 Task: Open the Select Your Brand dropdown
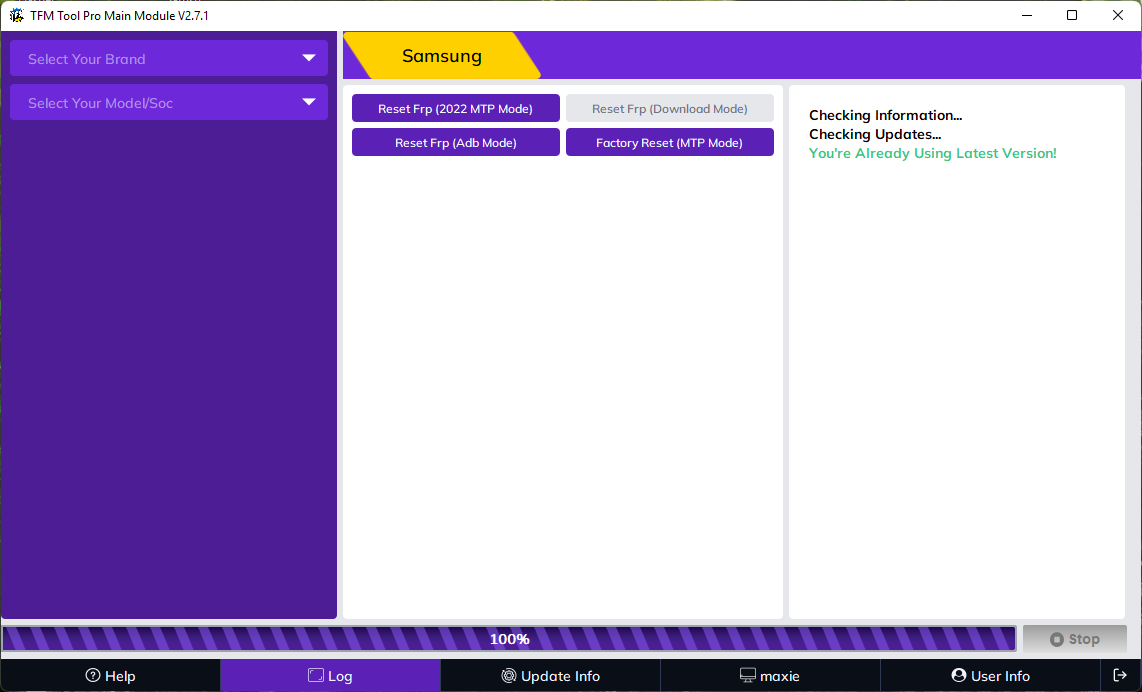(x=168, y=58)
